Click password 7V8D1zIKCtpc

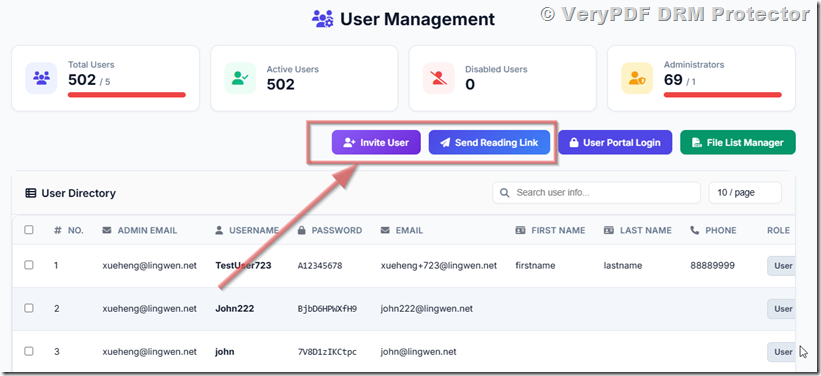[327, 351]
